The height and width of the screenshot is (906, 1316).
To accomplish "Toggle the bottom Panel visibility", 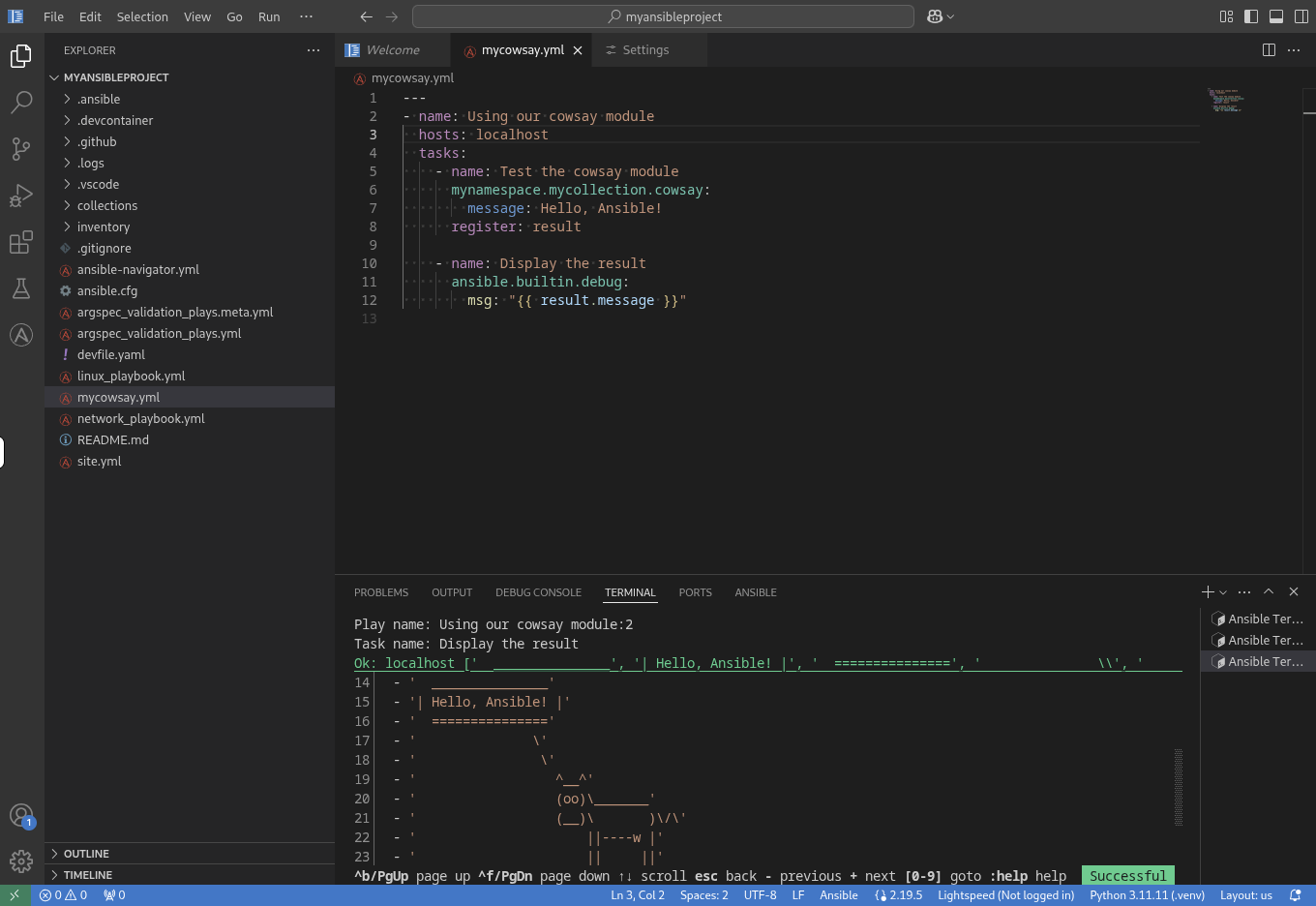I will [1276, 16].
